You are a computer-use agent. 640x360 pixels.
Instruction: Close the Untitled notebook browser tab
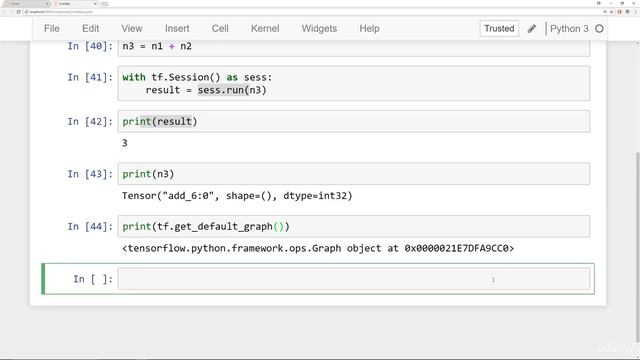(95, 4)
